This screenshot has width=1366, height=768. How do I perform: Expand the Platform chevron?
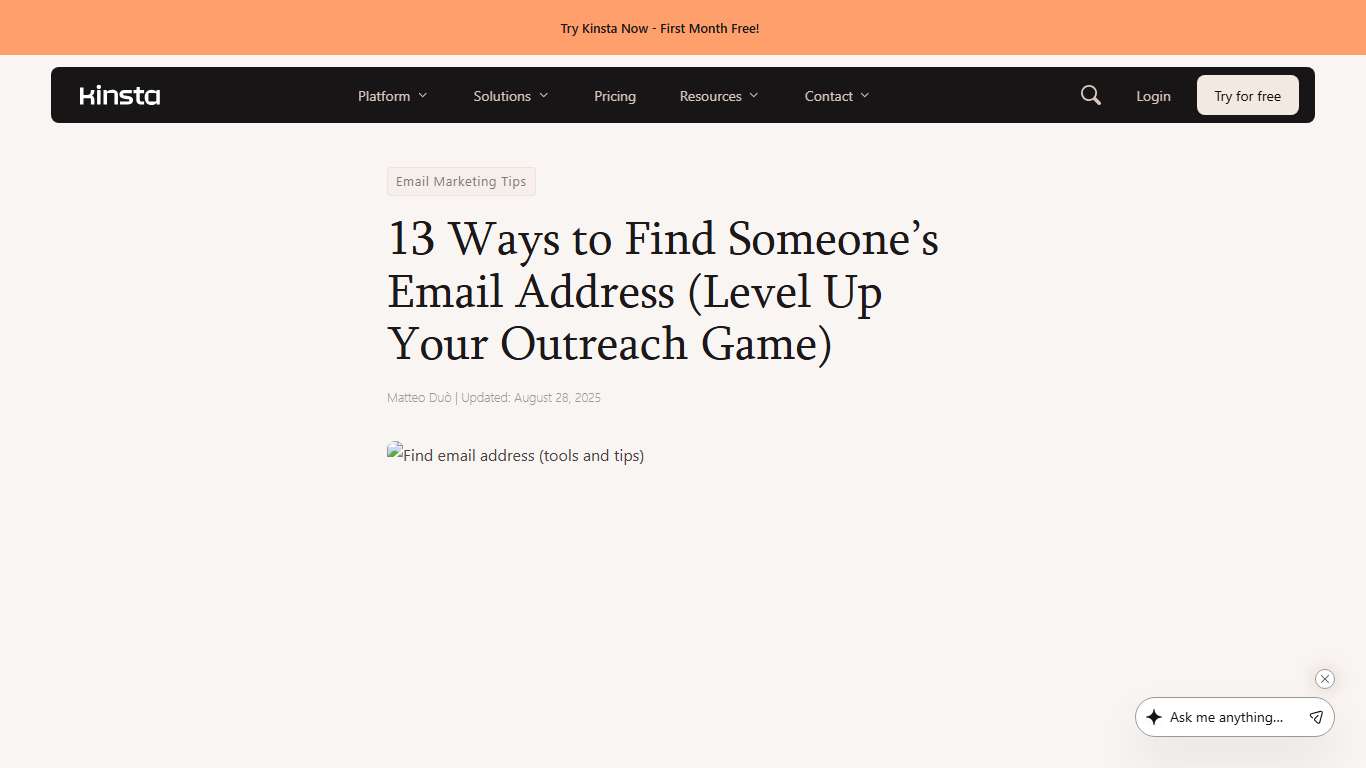(423, 96)
